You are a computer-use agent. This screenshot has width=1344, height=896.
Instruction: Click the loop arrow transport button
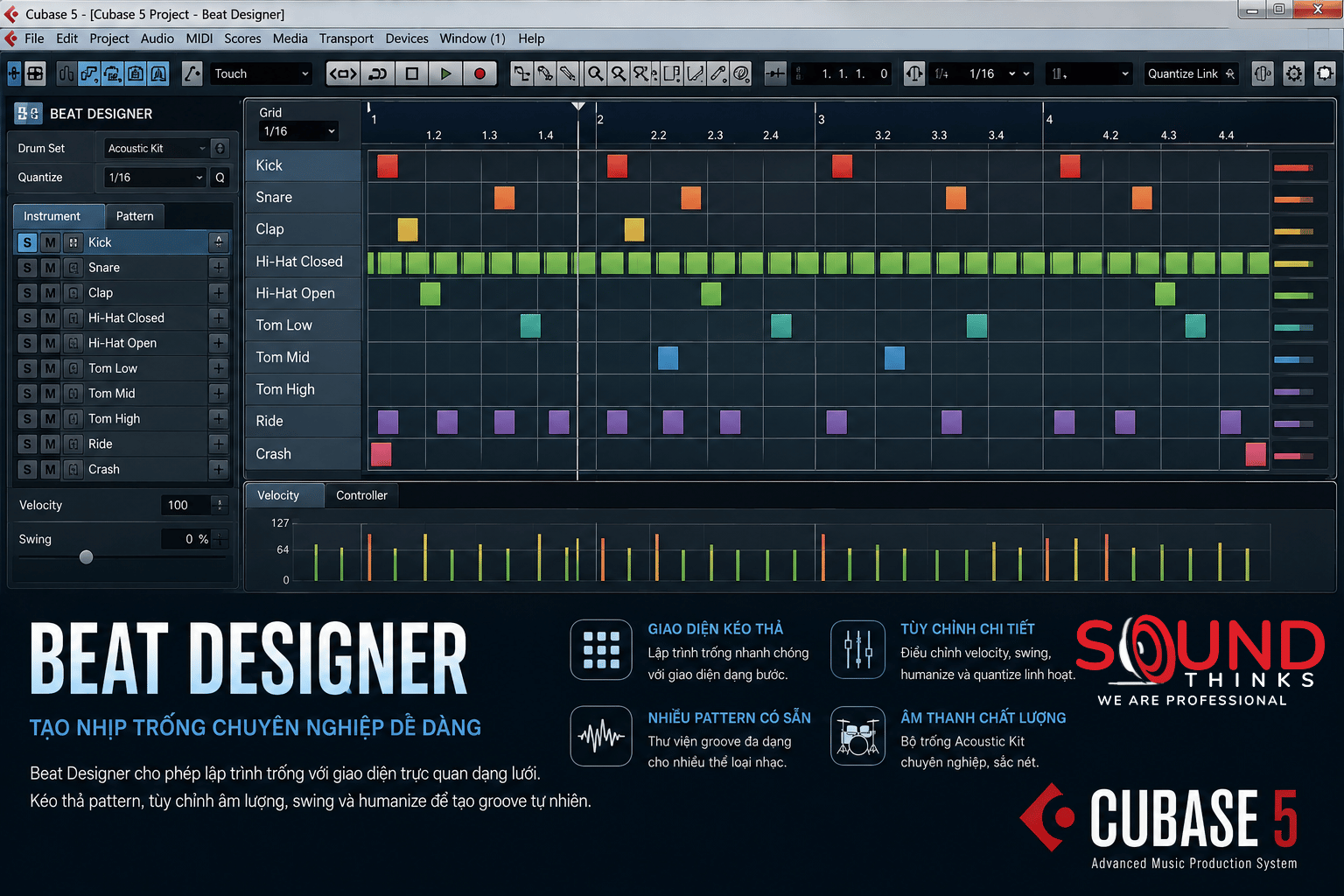coord(378,73)
